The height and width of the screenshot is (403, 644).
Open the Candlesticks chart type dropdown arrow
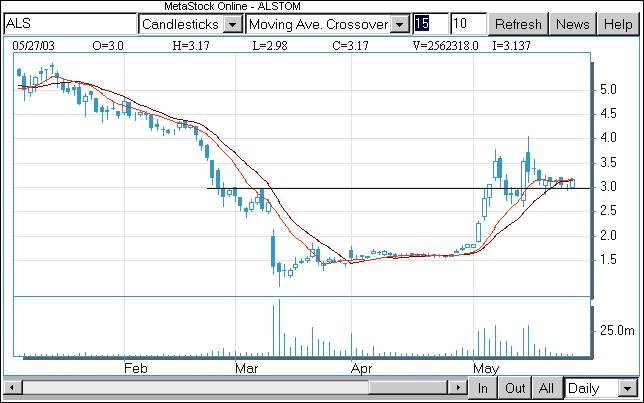click(x=232, y=25)
